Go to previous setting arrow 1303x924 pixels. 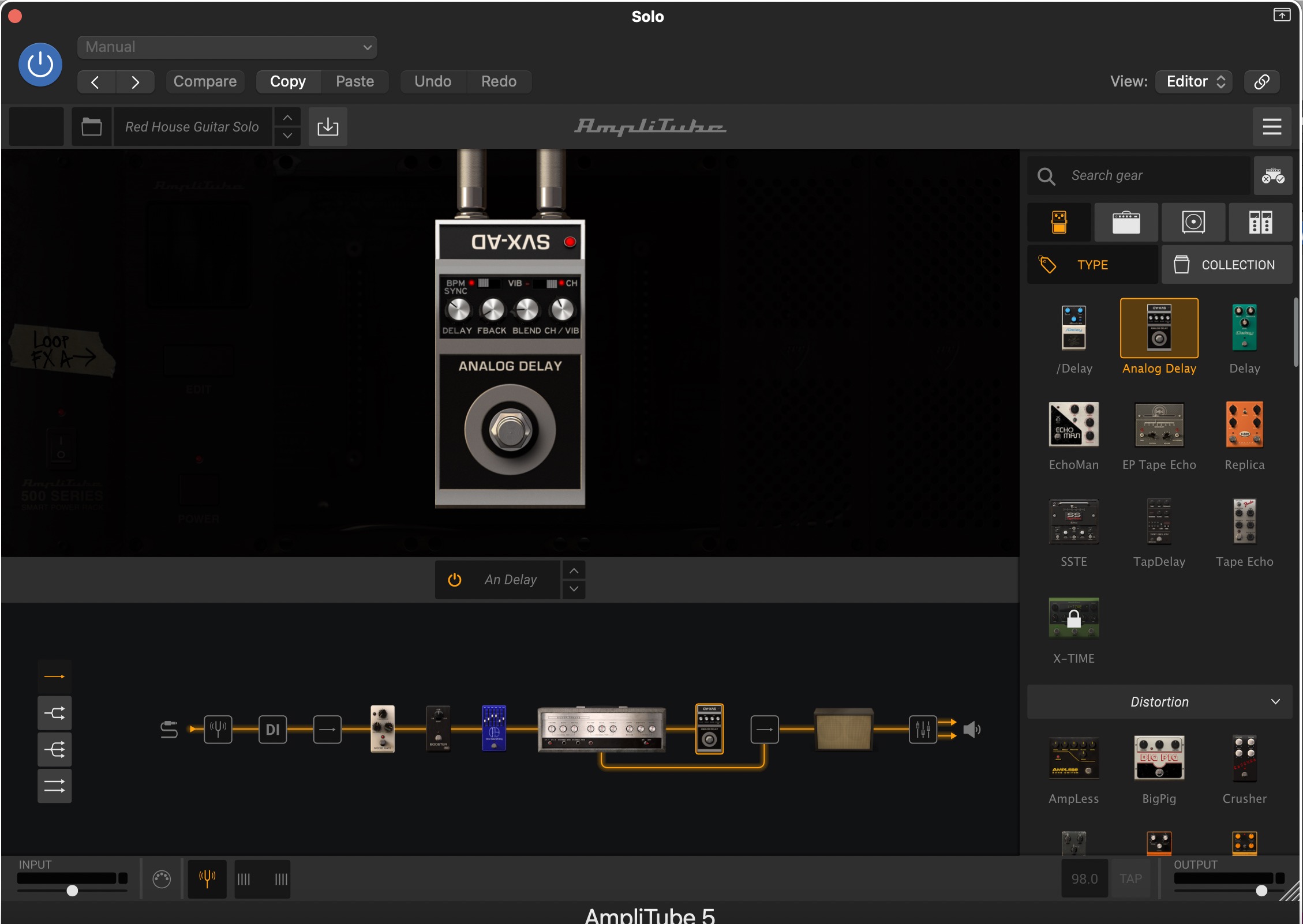96,82
